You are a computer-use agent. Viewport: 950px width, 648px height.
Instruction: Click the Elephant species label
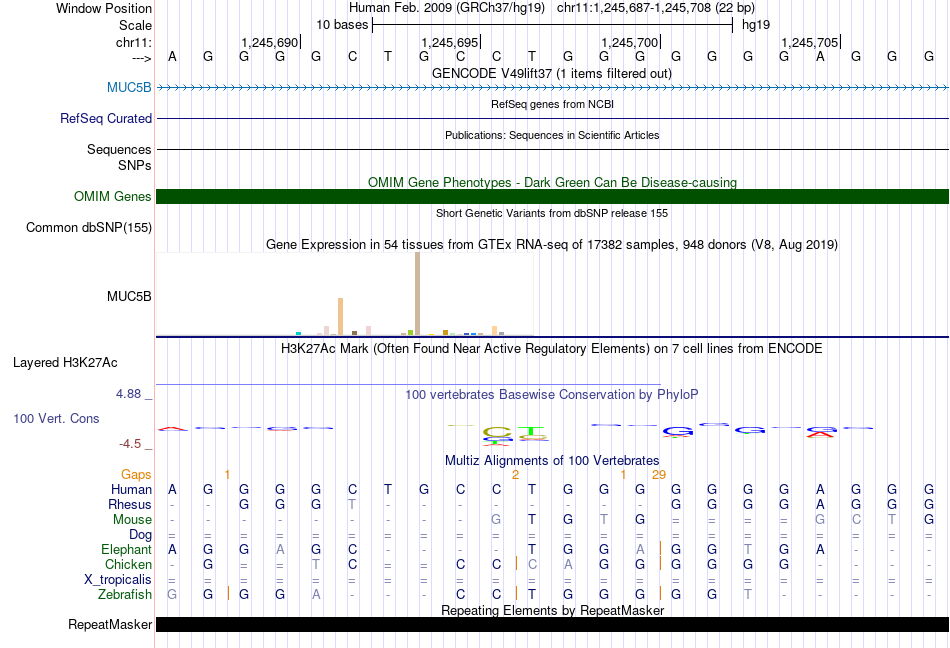point(126,549)
